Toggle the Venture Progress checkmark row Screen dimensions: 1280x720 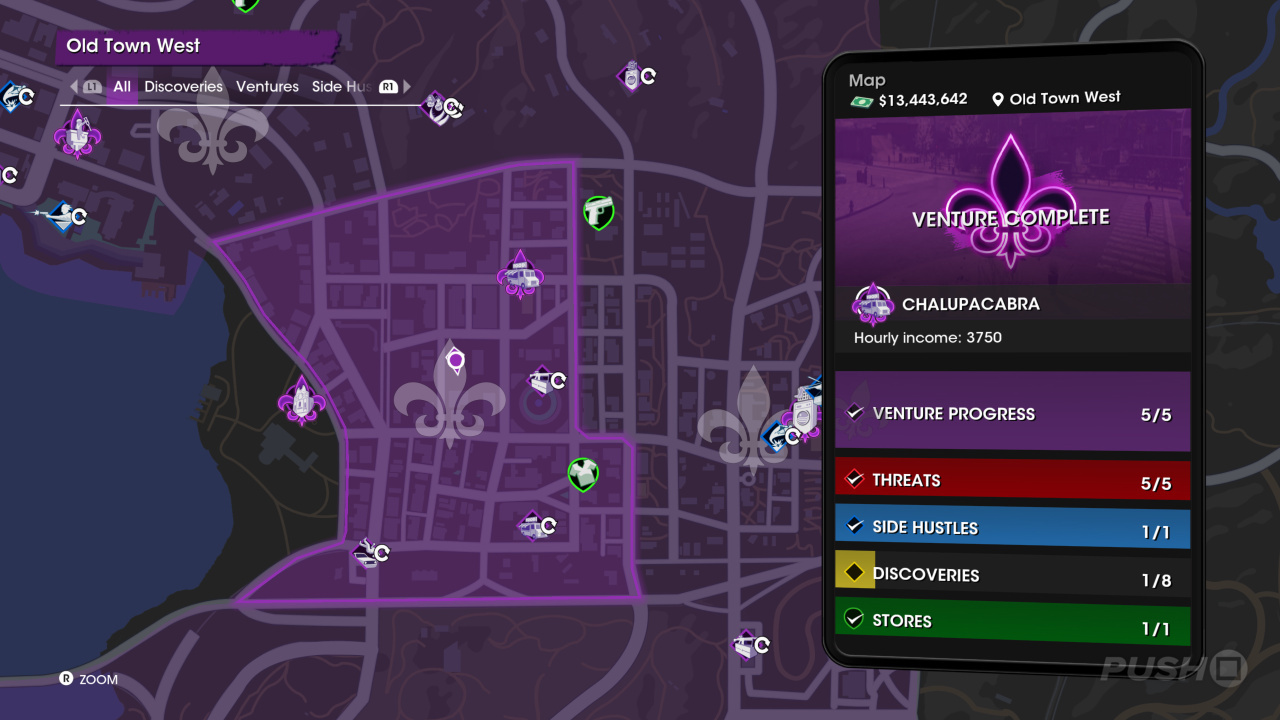click(x=1012, y=411)
